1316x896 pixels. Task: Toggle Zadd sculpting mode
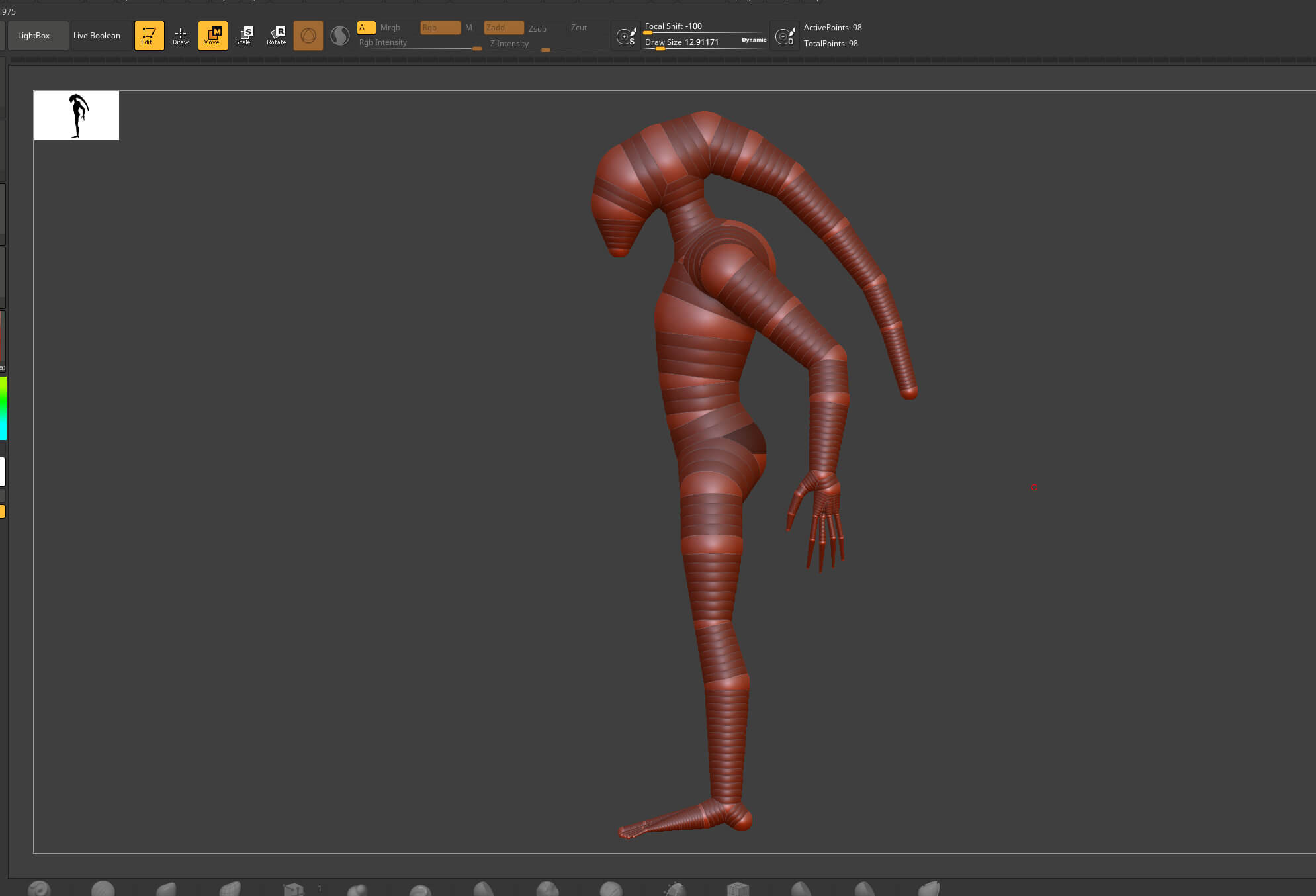[504, 28]
